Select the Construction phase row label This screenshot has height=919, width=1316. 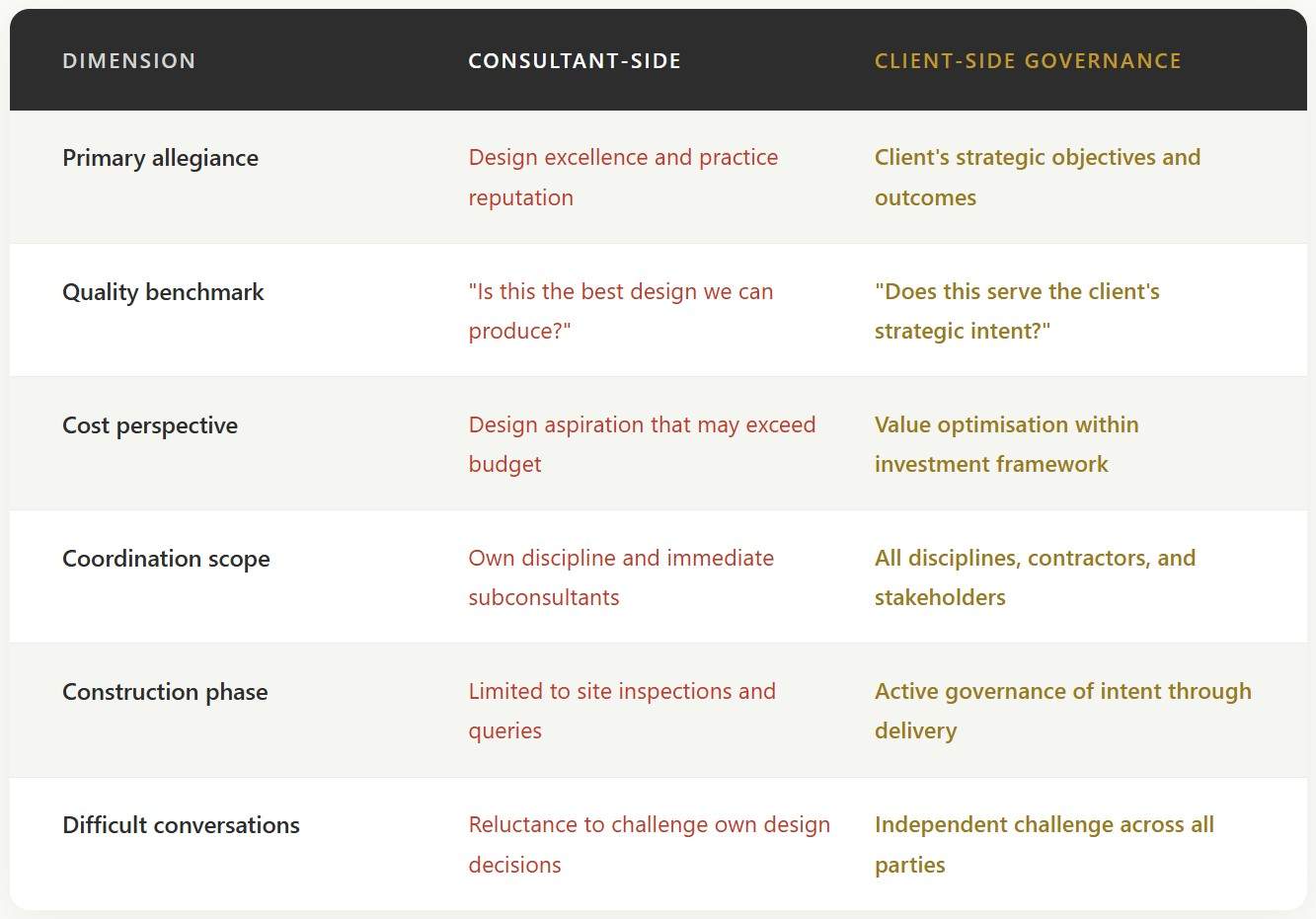coord(165,692)
